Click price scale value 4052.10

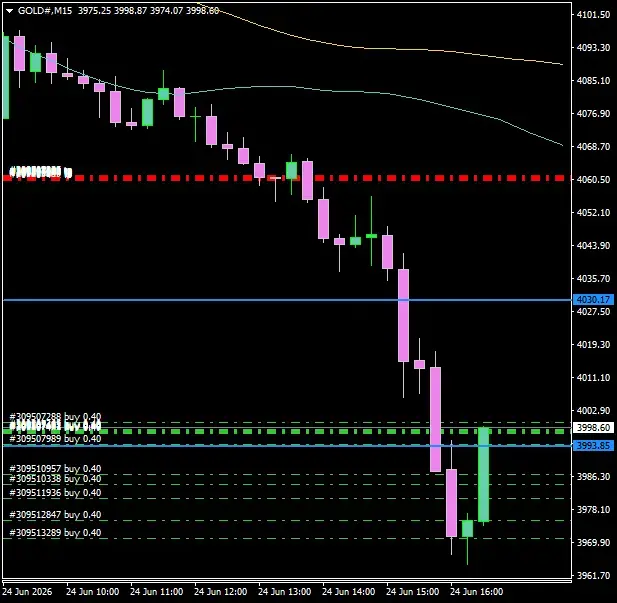[x=593, y=213]
